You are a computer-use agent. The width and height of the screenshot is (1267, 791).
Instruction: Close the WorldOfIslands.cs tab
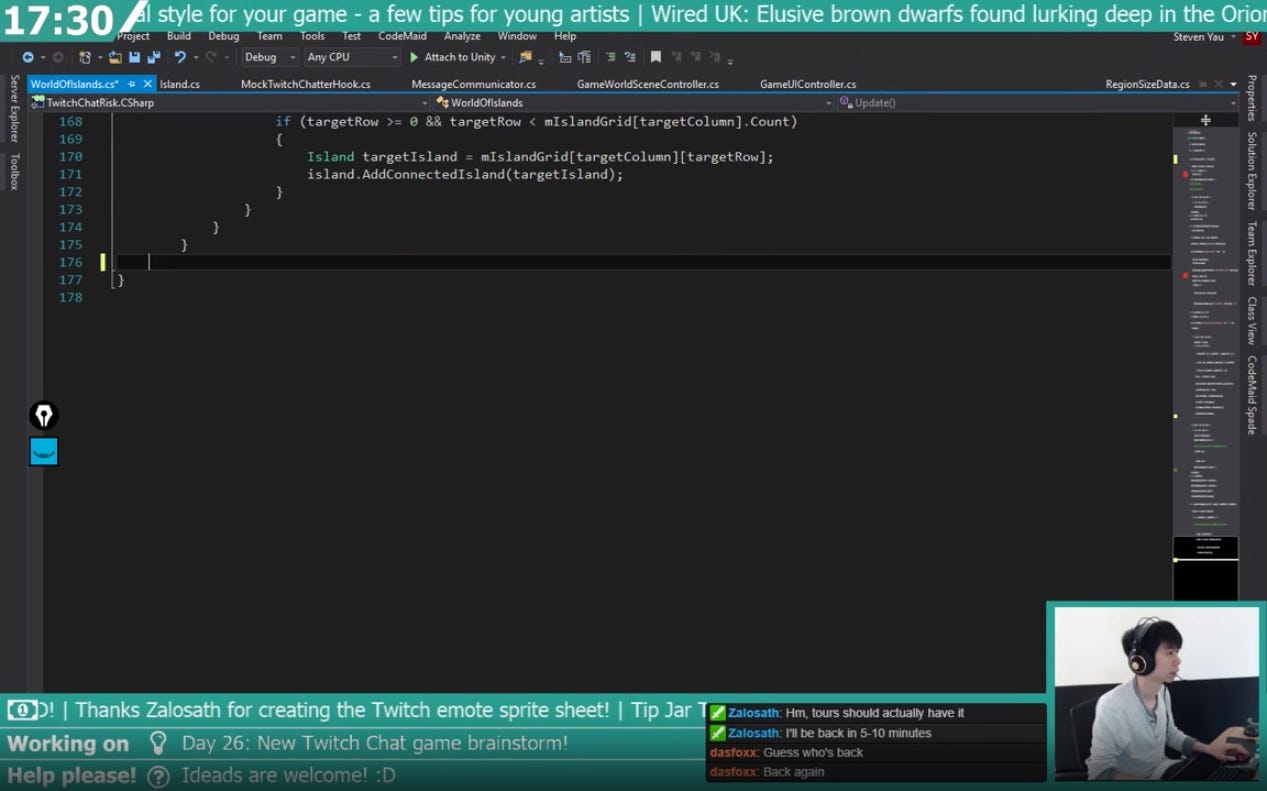coord(148,84)
